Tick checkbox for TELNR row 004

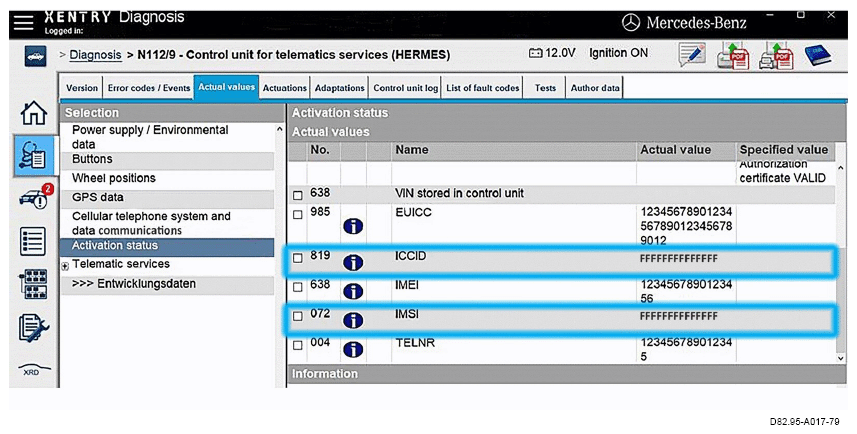(x=298, y=345)
